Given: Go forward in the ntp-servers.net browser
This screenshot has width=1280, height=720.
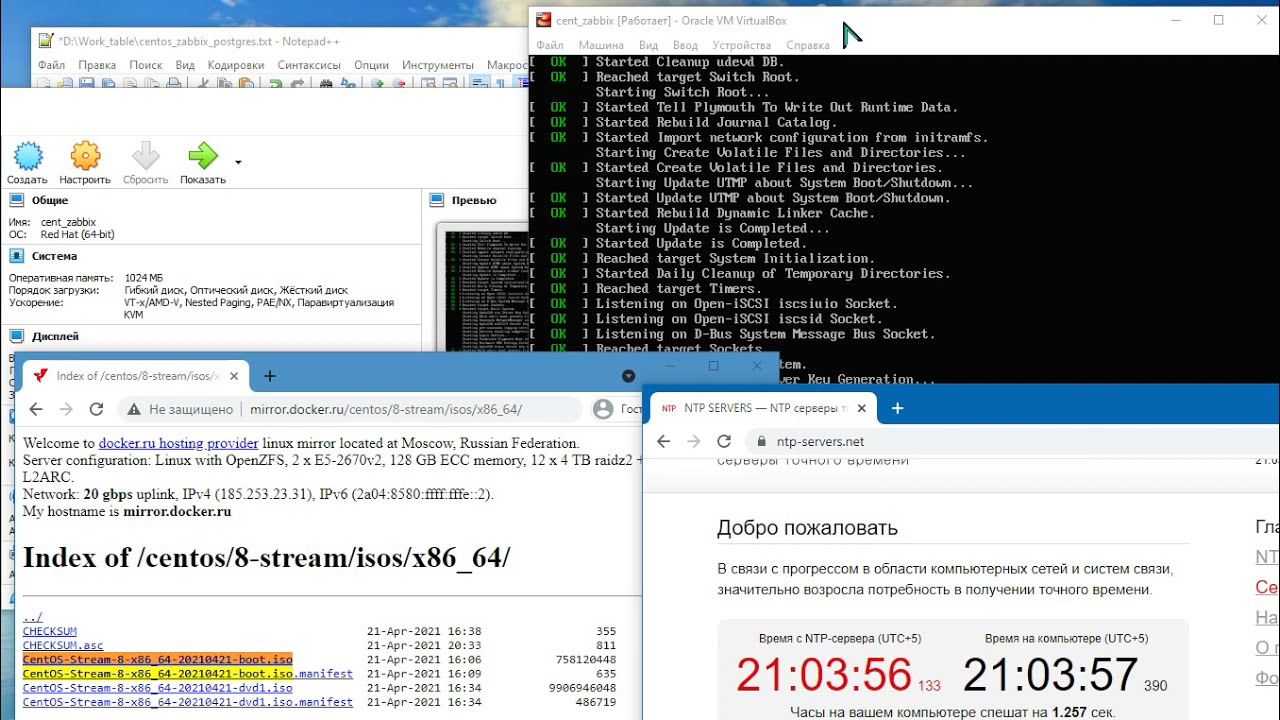Looking at the screenshot, I should [x=693, y=441].
